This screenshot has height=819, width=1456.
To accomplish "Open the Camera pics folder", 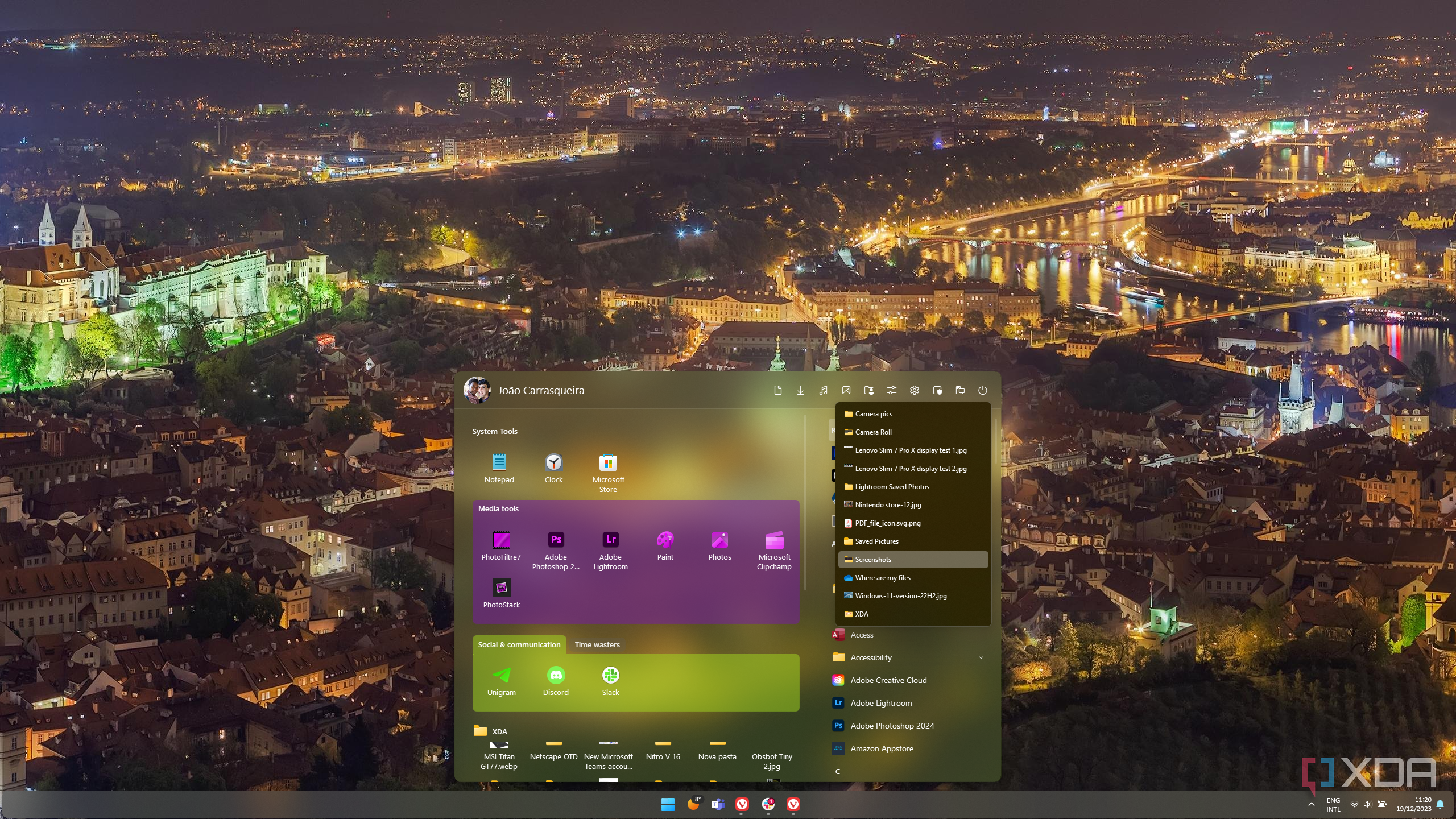I will pyautogui.click(x=913, y=414).
